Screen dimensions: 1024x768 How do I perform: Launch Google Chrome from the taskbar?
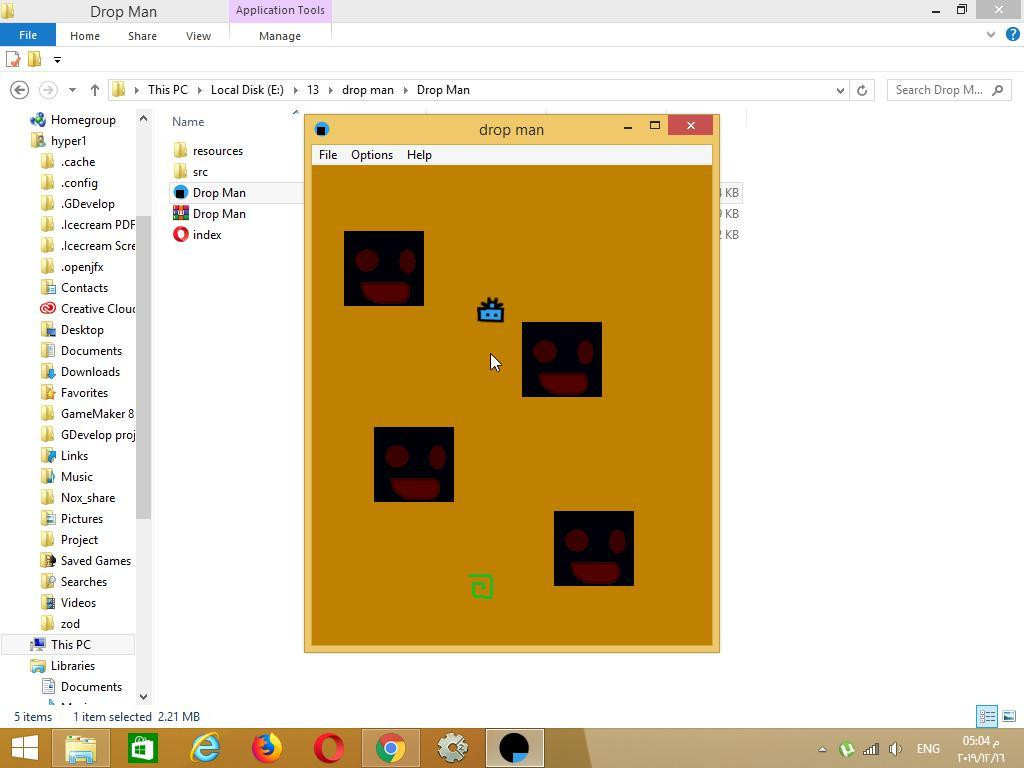[391, 748]
